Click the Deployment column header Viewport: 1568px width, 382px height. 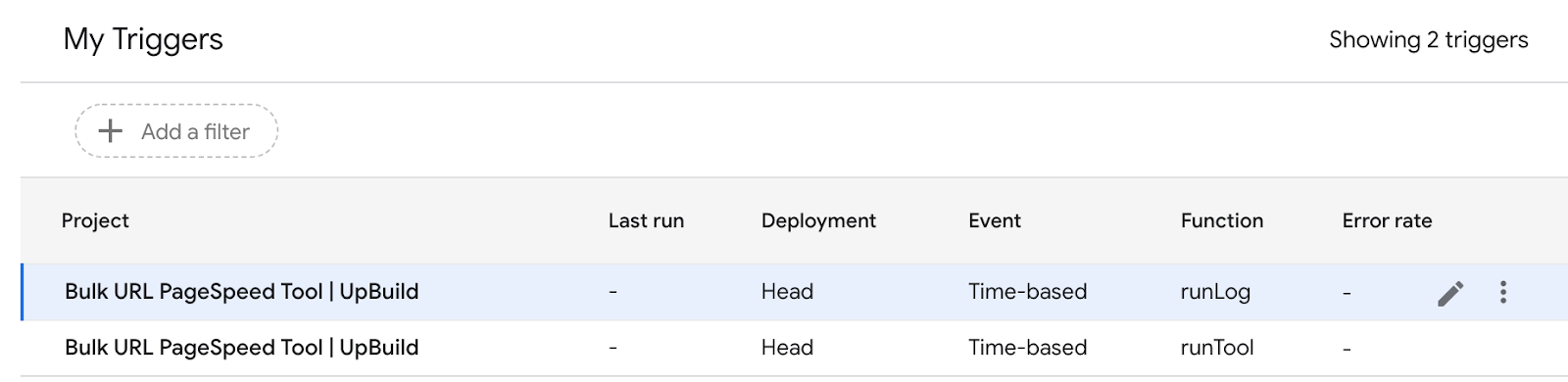pos(818,220)
